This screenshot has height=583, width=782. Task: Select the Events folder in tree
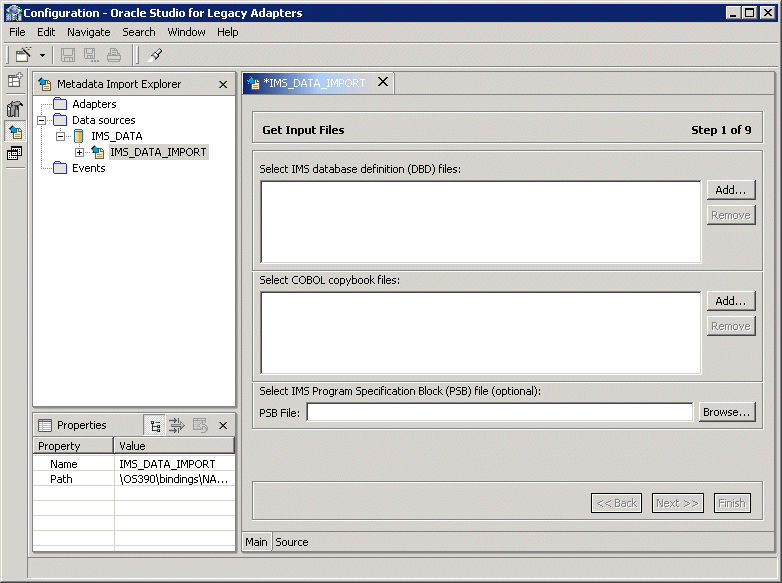point(88,168)
